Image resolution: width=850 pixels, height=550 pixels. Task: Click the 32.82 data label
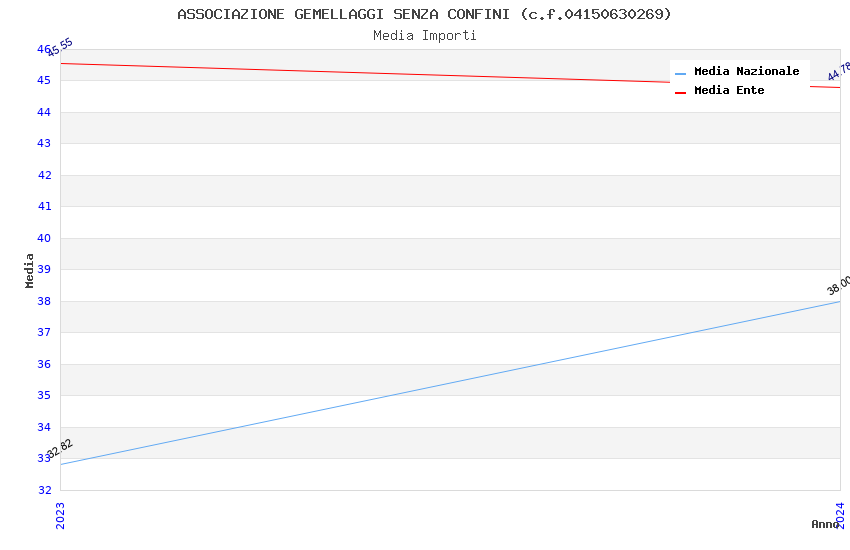click(60, 448)
